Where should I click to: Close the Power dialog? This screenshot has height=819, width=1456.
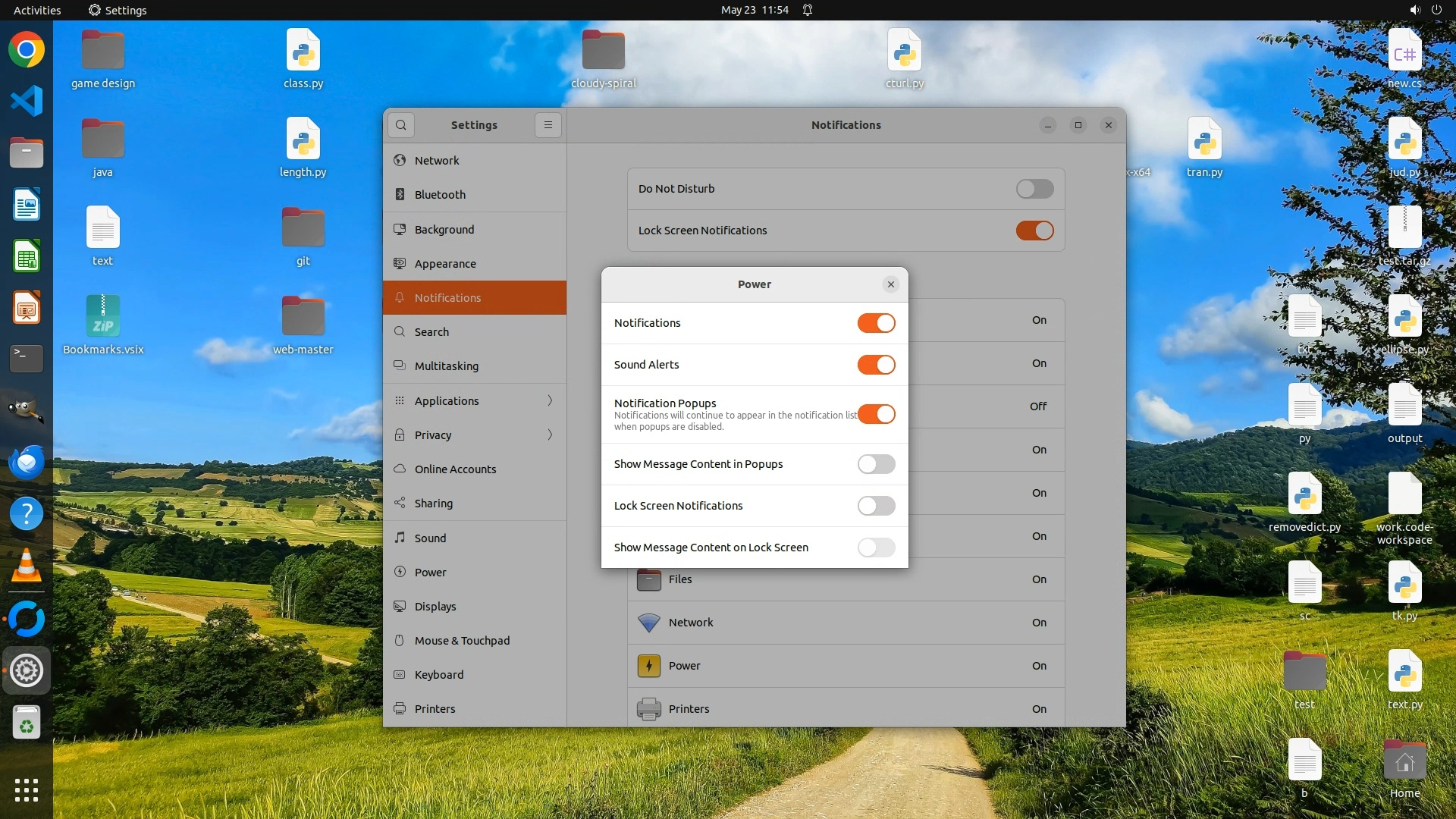click(891, 284)
